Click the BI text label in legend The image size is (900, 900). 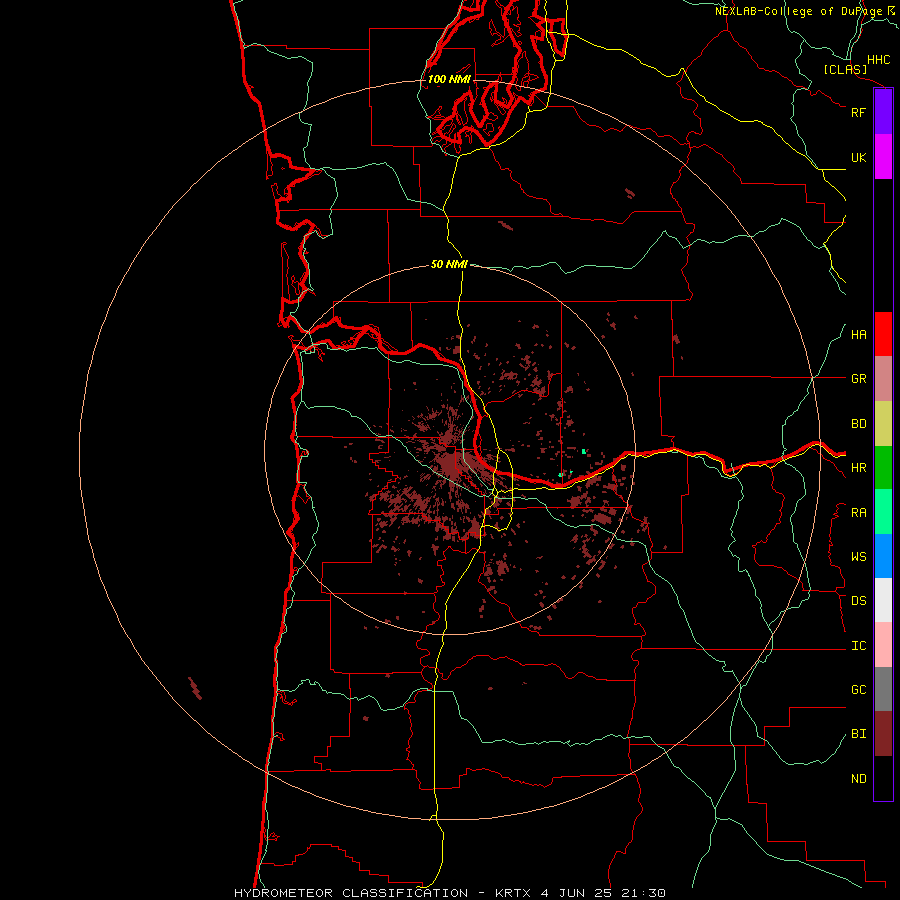click(858, 734)
